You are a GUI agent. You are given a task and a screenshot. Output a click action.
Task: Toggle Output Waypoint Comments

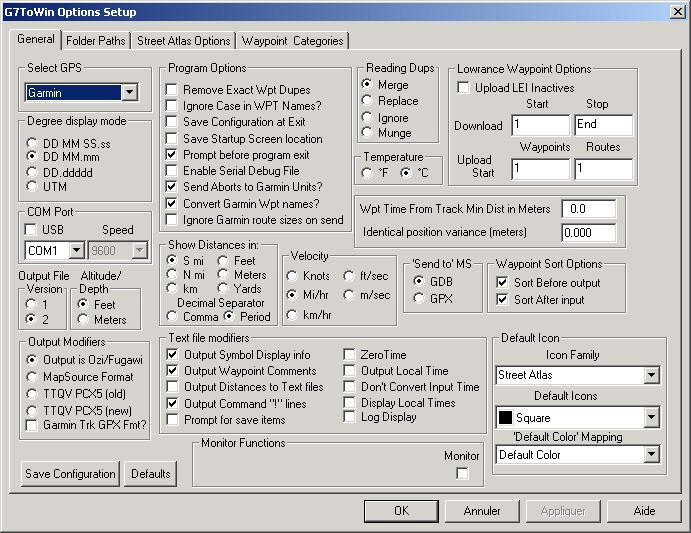click(x=172, y=371)
